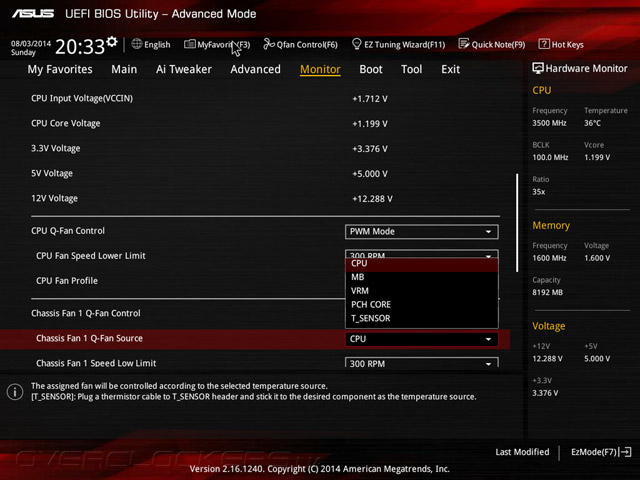640x480 pixels.
Task: Open Qfan Control(F6)
Action: tap(300, 44)
